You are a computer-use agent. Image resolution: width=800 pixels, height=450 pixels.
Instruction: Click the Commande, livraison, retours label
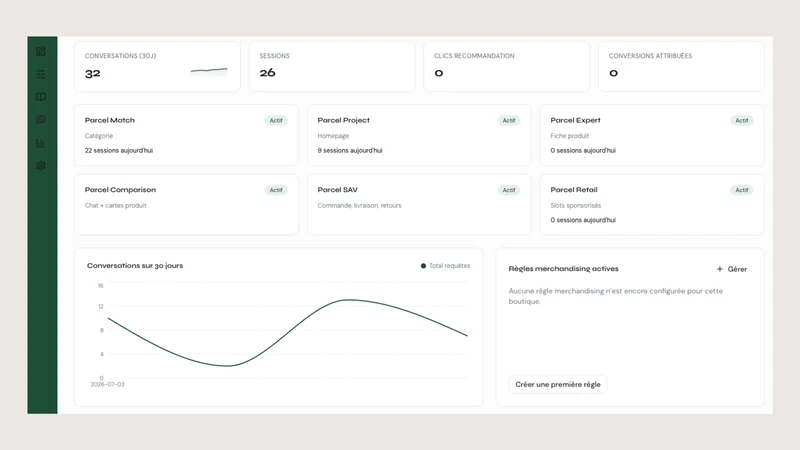359,206
